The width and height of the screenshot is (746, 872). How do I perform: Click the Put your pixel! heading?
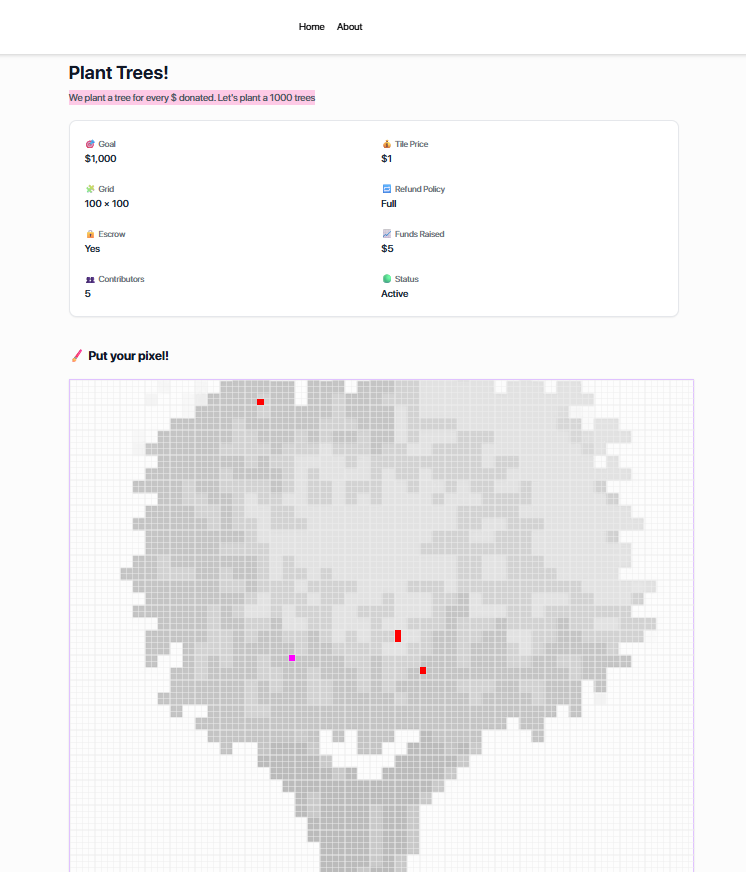click(x=128, y=356)
